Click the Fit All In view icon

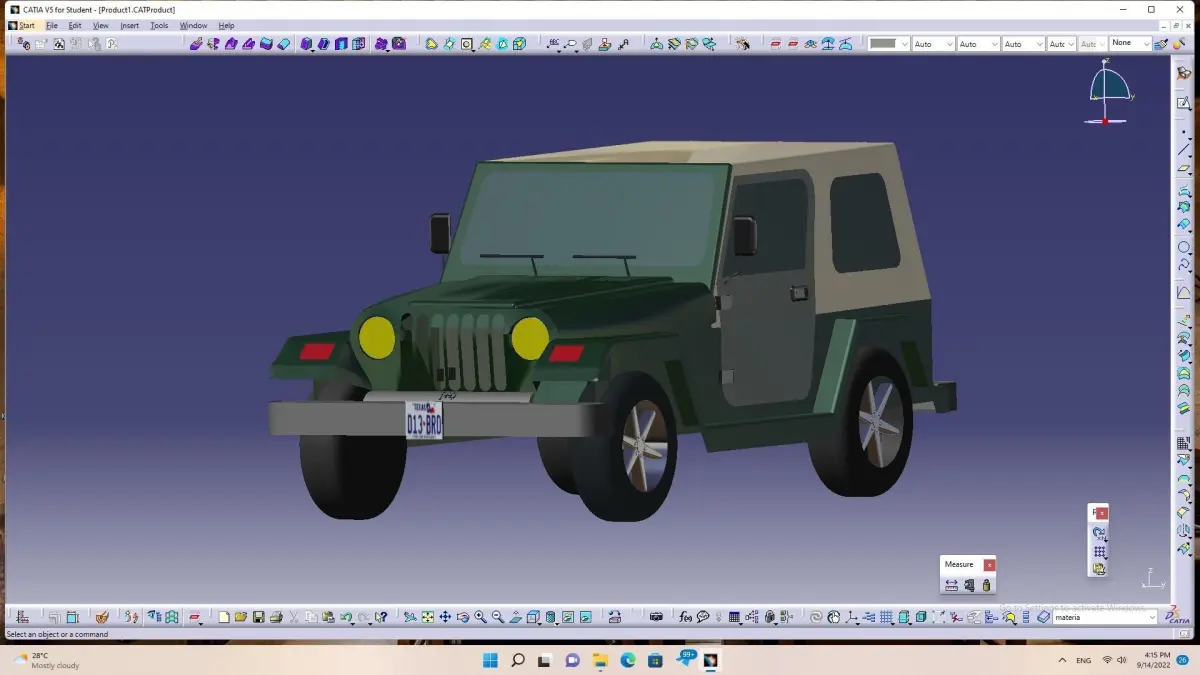[427, 617]
